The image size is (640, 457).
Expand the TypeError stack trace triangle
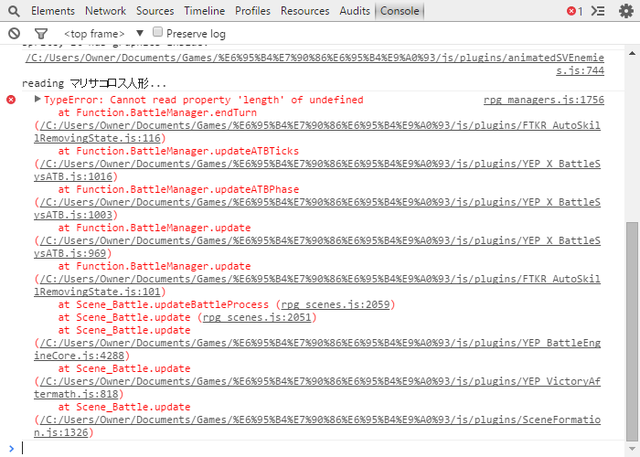click(38, 99)
